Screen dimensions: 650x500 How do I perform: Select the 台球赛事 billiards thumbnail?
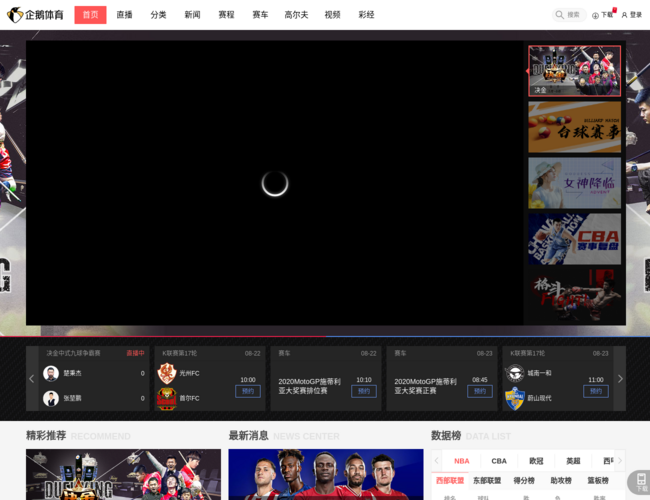point(574,127)
